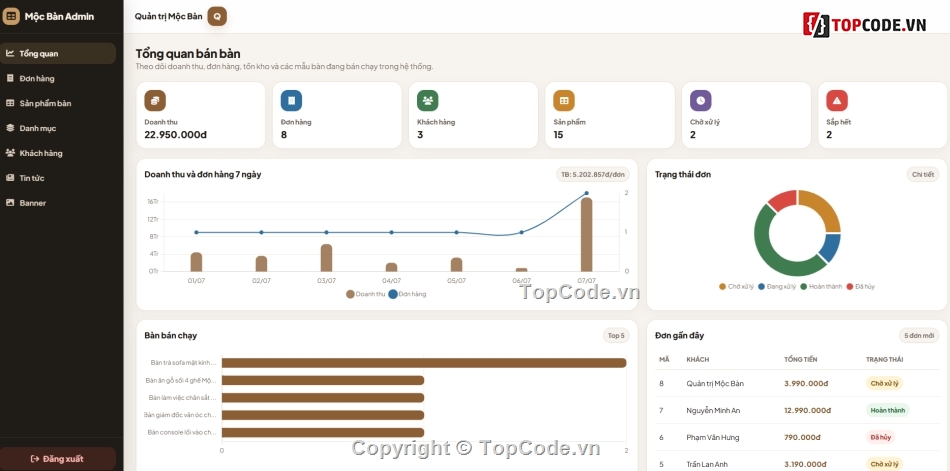Viewport: 950px width, 471px height.
Task: Click customer name Phạm Văn Hưng
Action: point(712,437)
